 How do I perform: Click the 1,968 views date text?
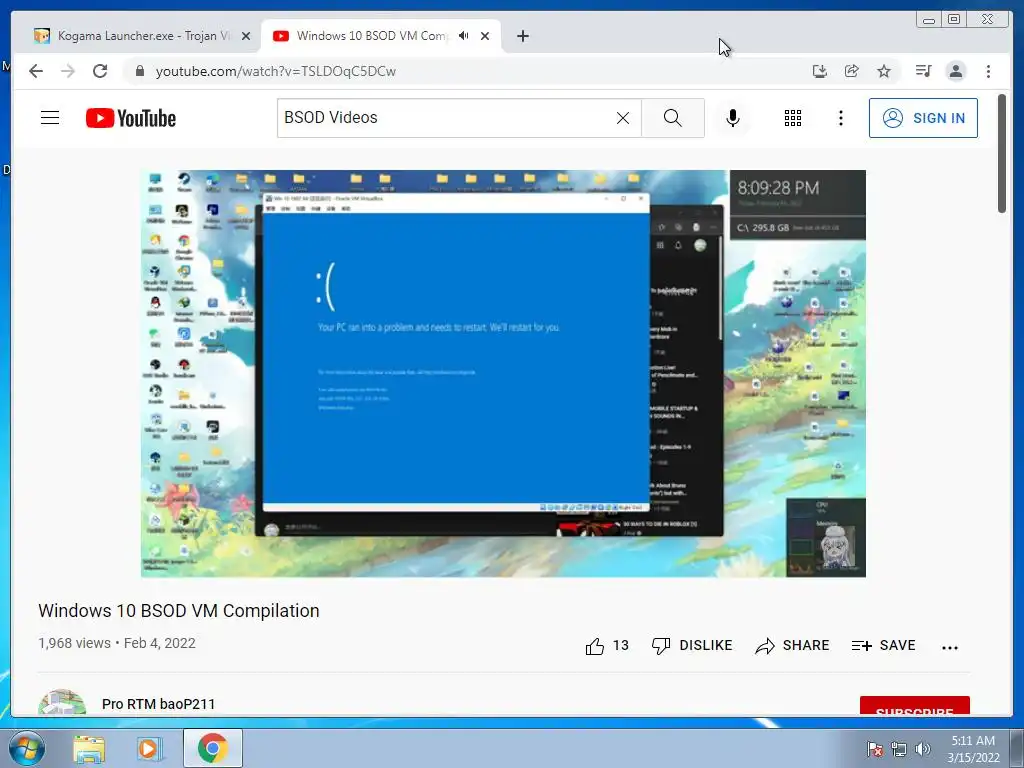(117, 643)
